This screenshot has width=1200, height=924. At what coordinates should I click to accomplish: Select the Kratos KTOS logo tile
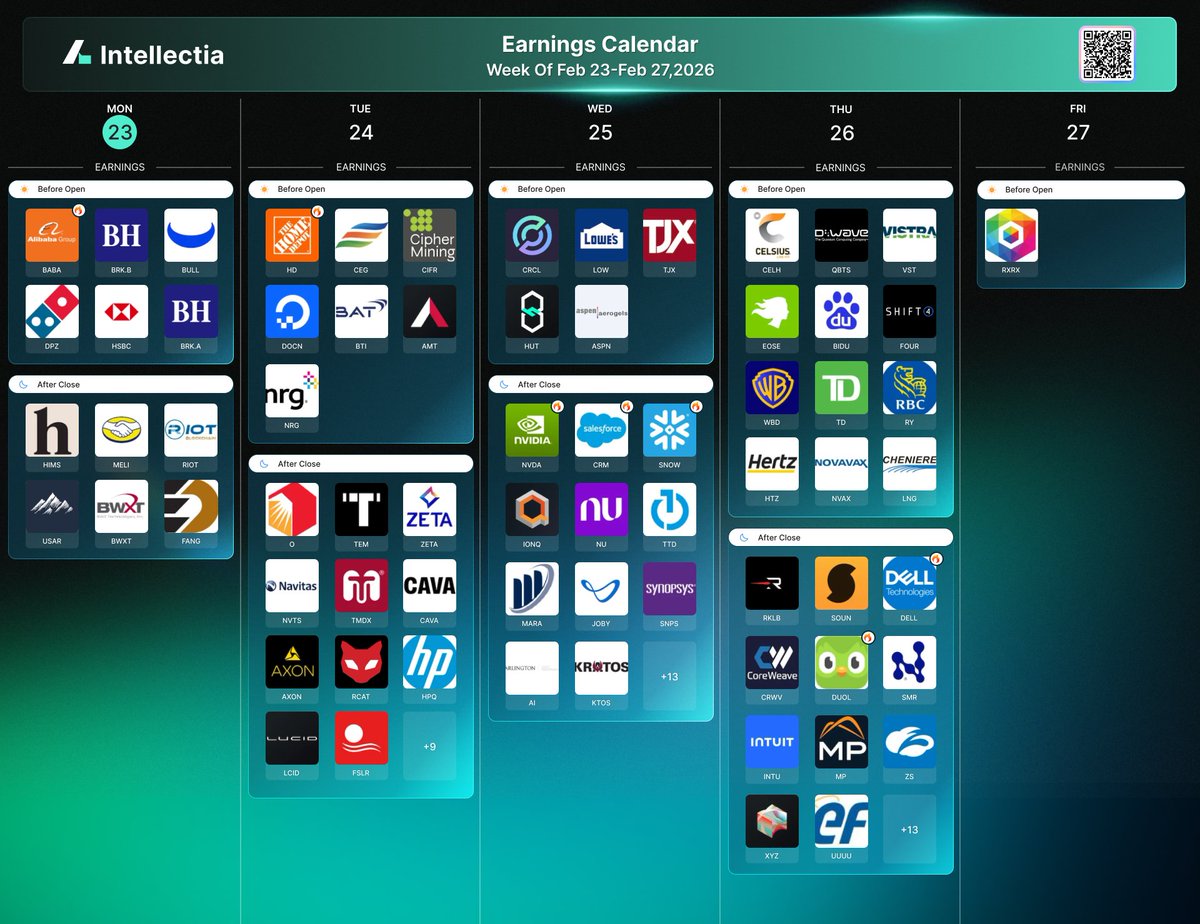(x=601, y=668)
